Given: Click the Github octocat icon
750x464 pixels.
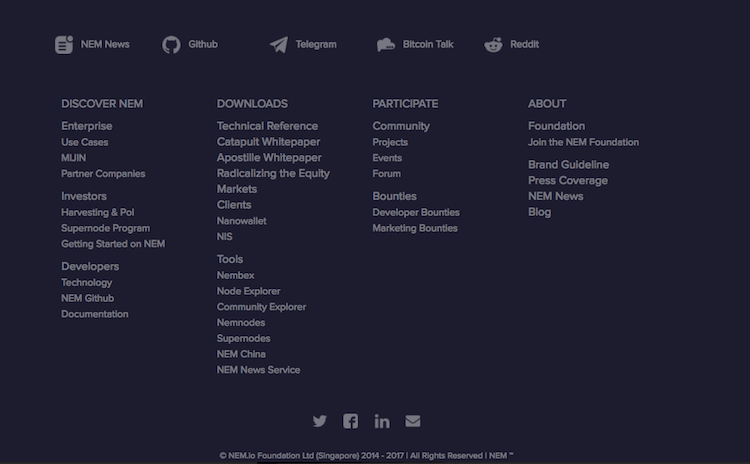Looking at the screenshot, I should point(171,45).
